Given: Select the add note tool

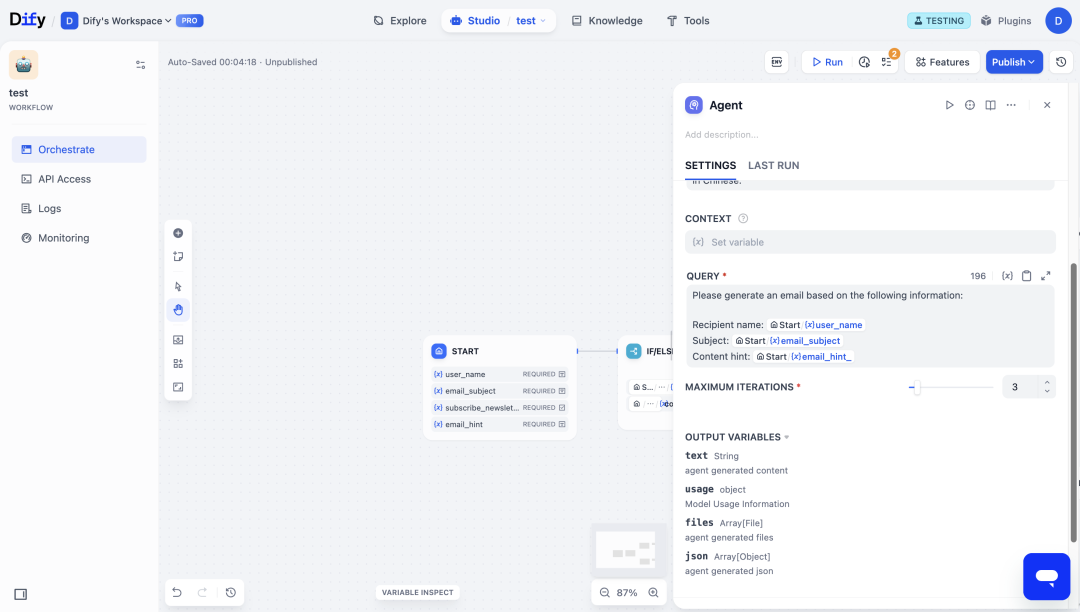Looking at the screenshot, I should tap(178, 257).
